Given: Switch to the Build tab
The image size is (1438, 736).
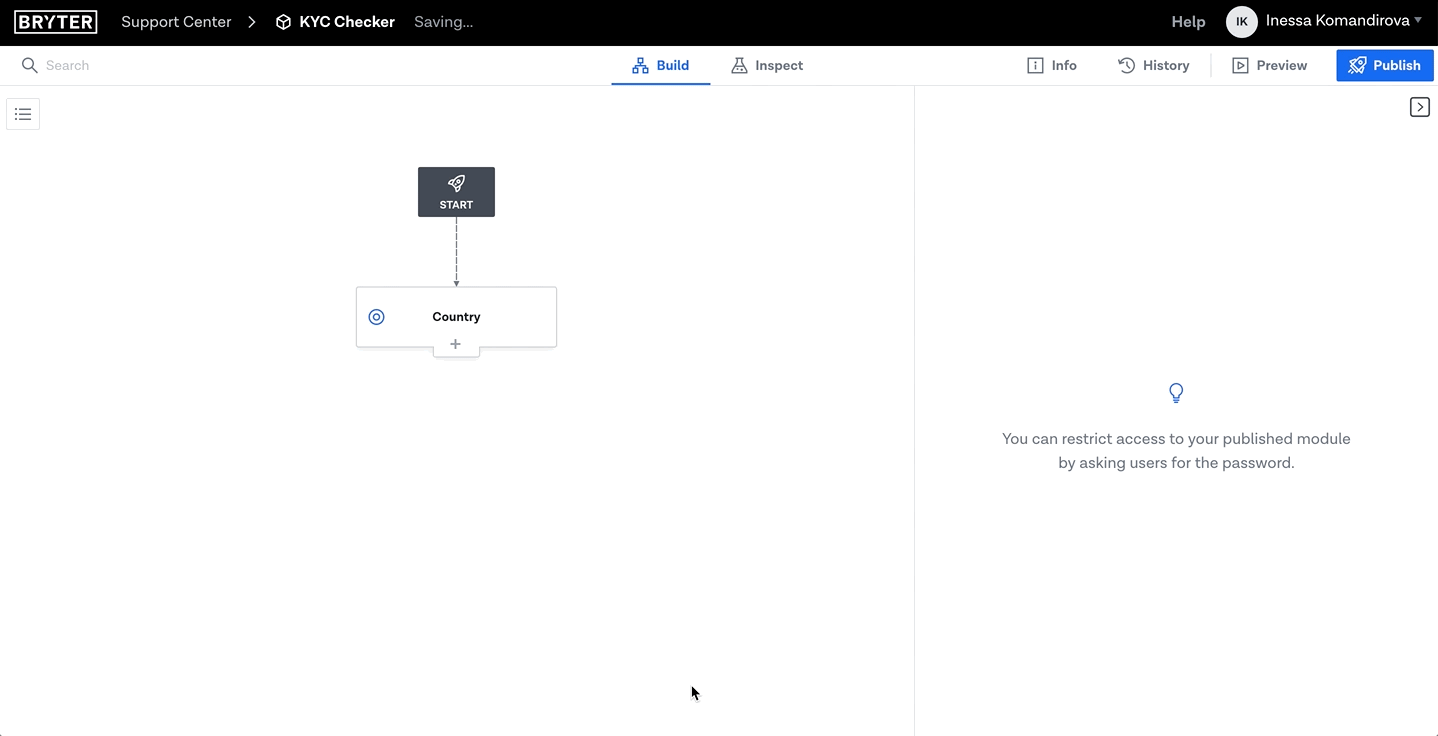Looking at the screenshot, I should (x=661, y=66).
